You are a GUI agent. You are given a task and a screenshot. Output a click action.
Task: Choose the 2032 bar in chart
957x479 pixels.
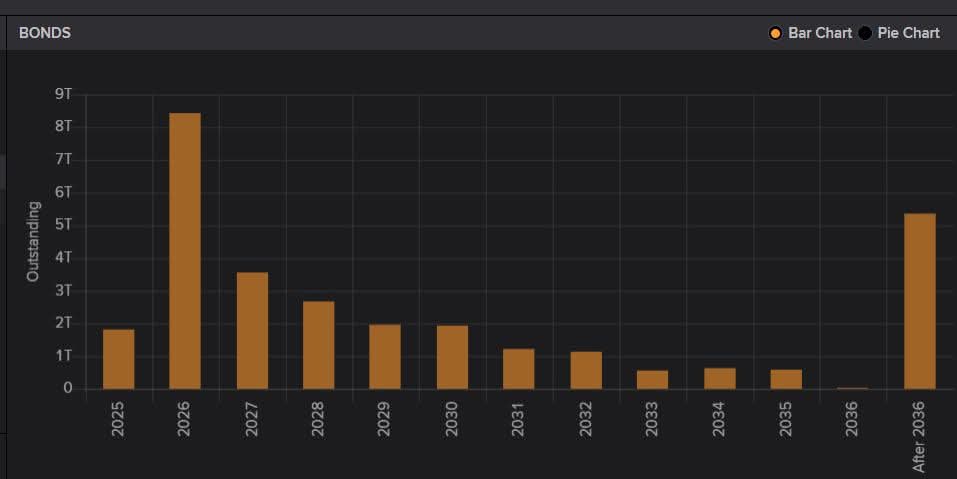(x=586, y=370)
